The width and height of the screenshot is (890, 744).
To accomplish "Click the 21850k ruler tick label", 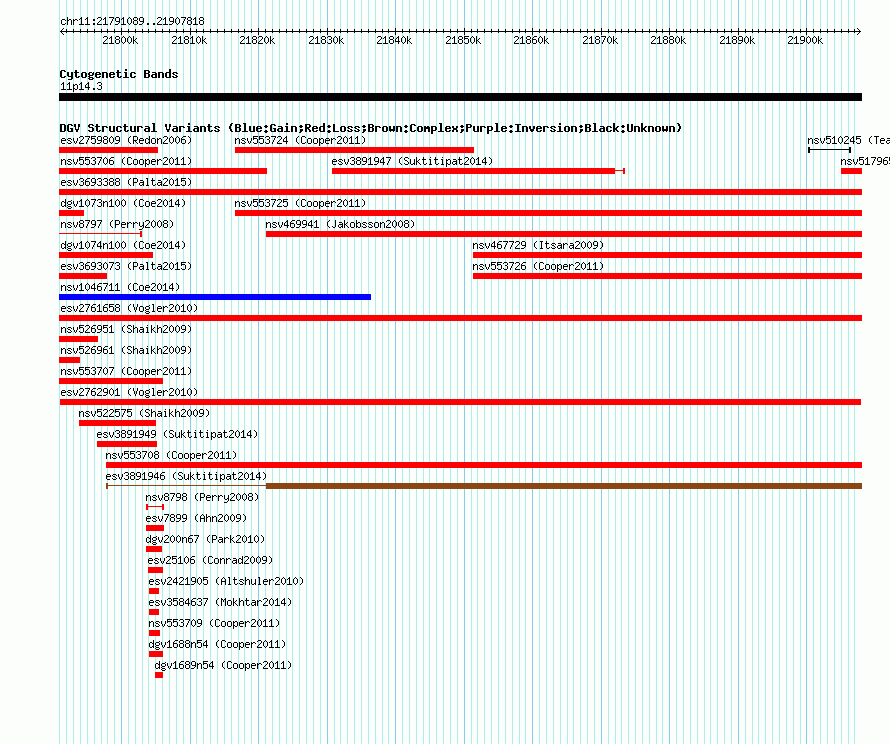I will click(463, 40).
